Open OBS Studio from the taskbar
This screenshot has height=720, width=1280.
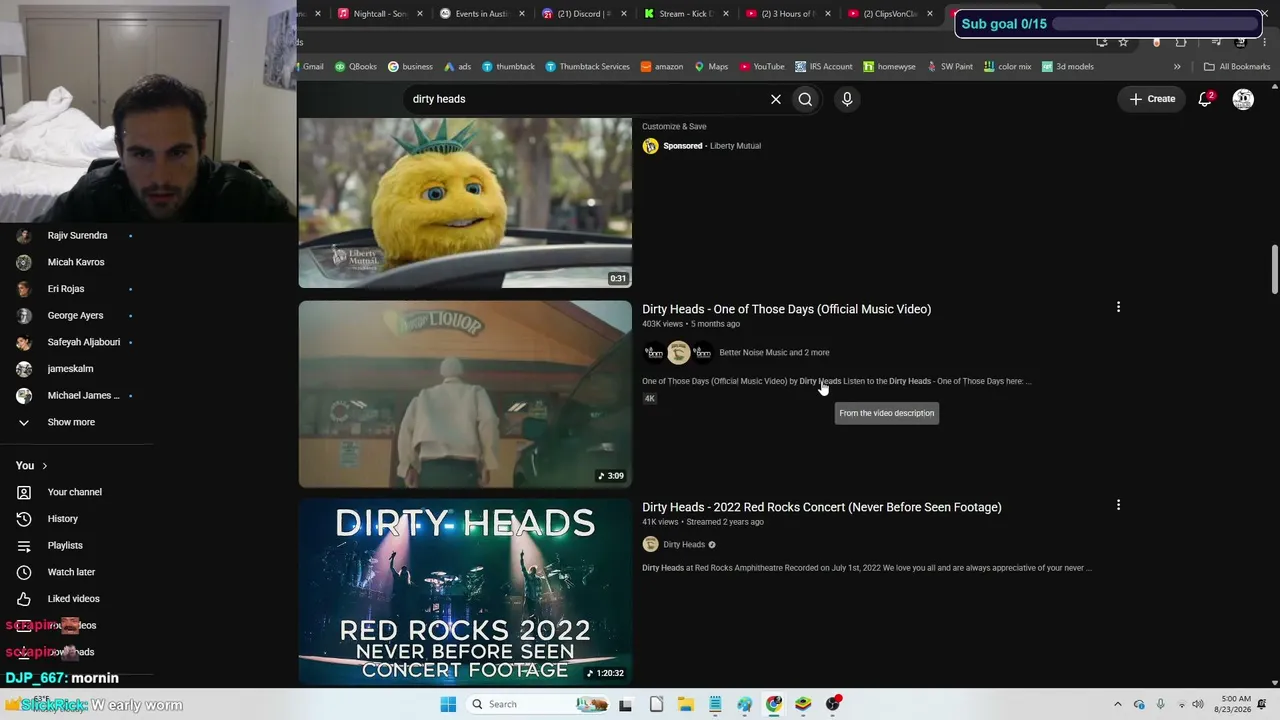(833, 704)
